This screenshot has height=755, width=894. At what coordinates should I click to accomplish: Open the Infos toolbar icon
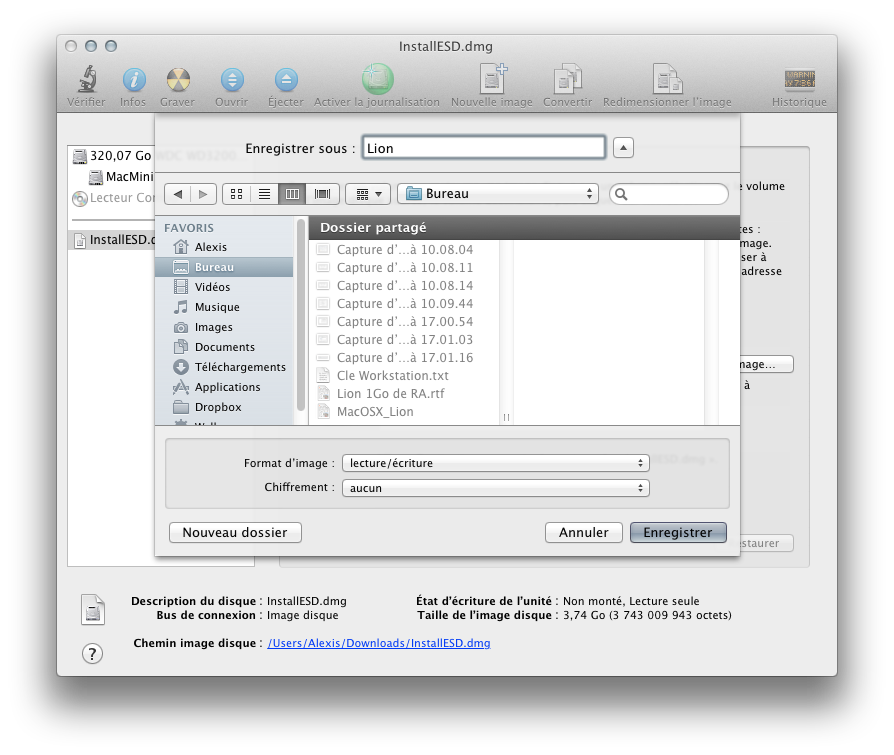pos(134,80)
